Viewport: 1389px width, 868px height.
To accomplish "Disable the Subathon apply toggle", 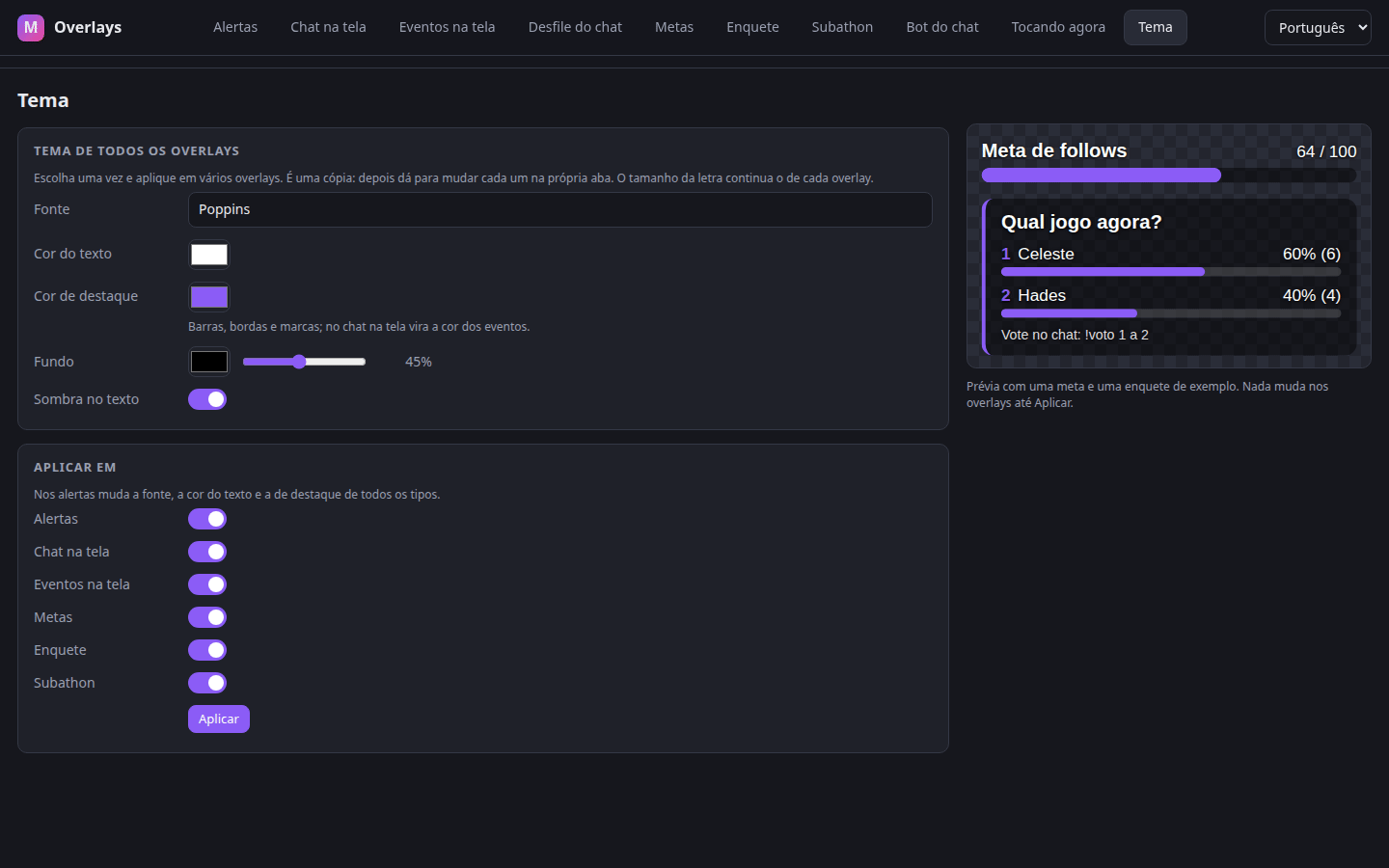I will tap(207, 683).
